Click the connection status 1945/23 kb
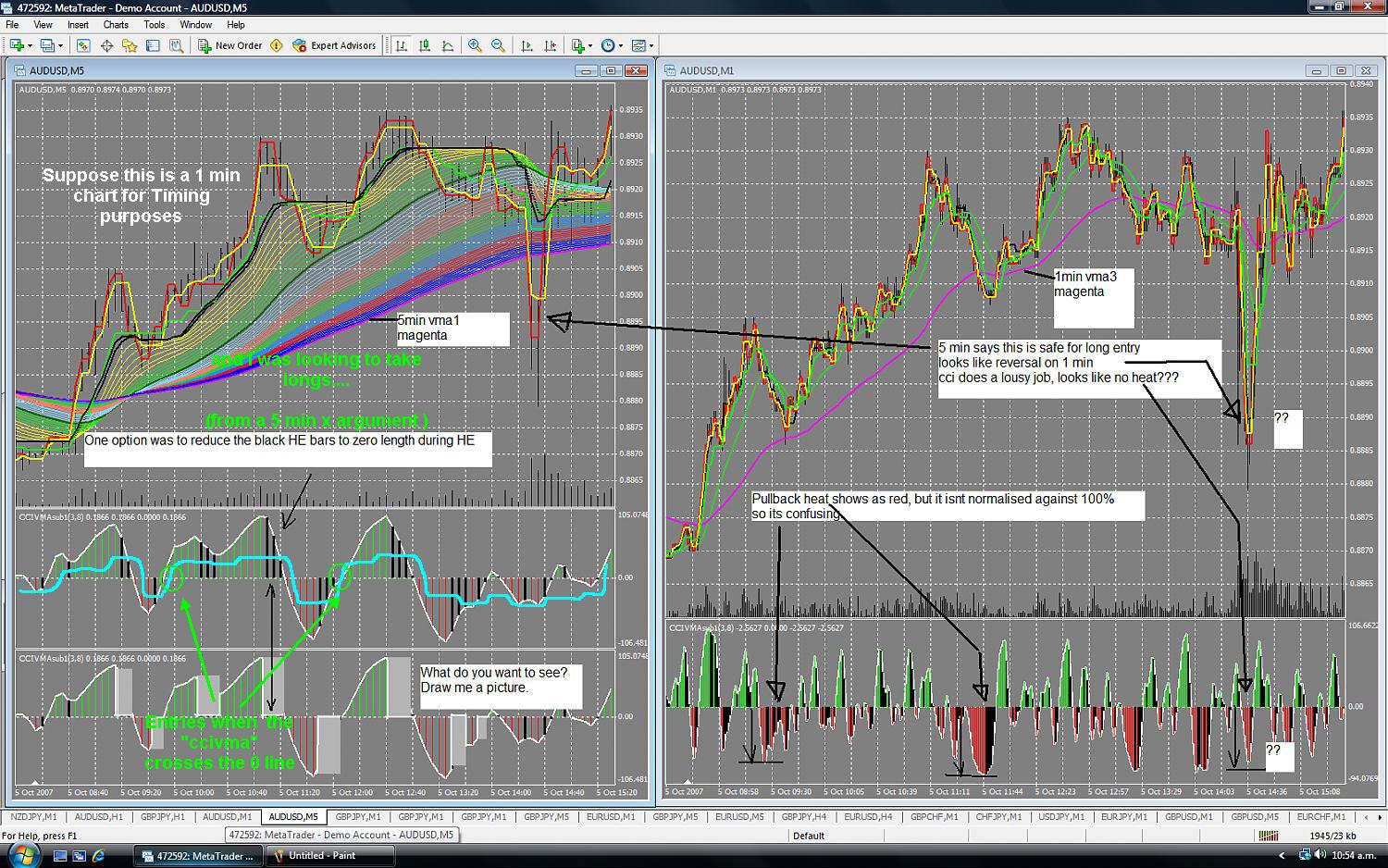Image resolution: width=1388 pixels, height=868 pixels. [1332, 836]
